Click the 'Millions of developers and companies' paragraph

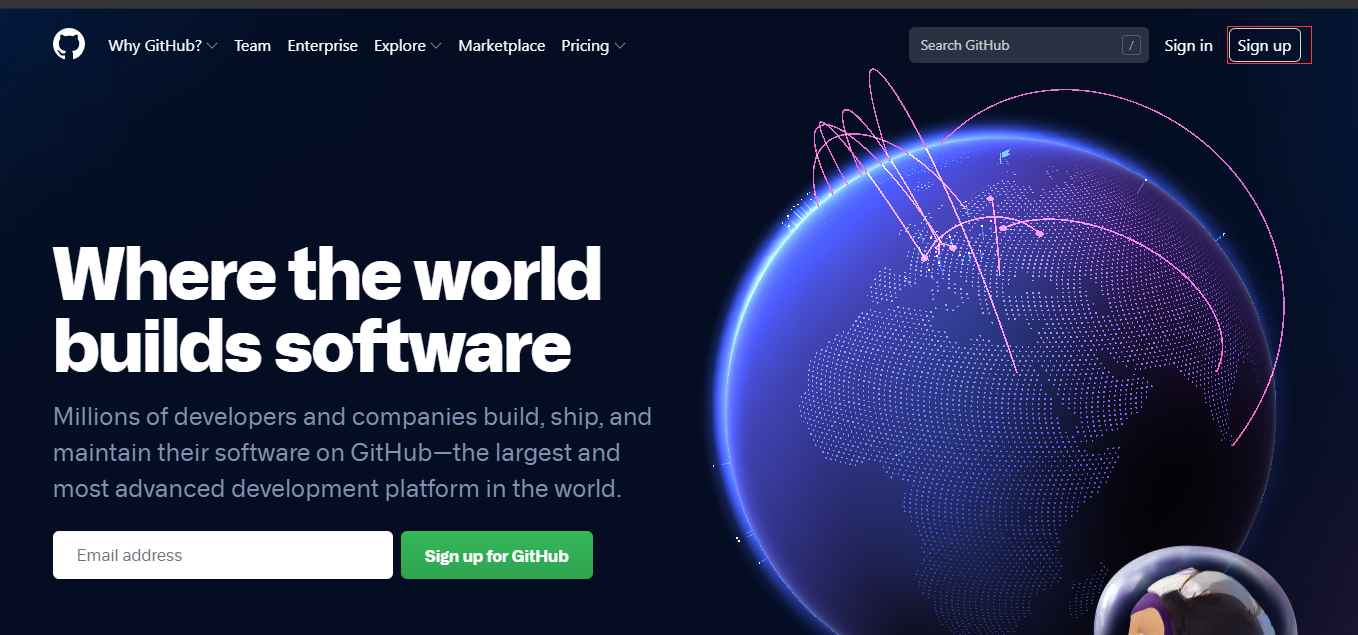point(352,453)
